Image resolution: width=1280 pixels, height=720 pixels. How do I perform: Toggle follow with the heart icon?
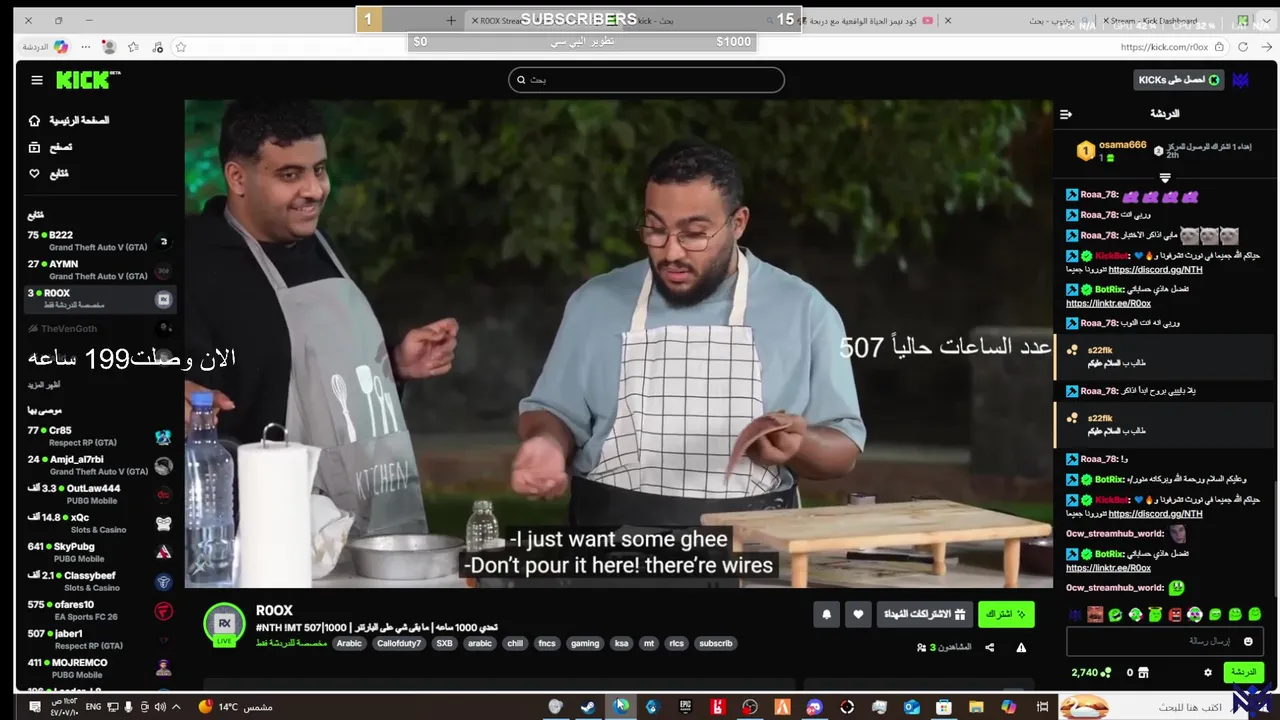pos(858,614)
